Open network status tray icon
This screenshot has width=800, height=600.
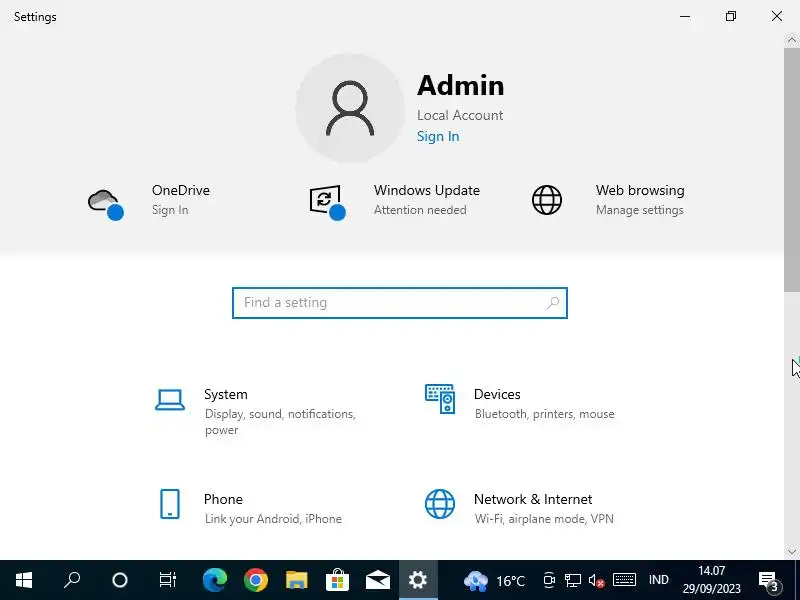tap(572, 580)
